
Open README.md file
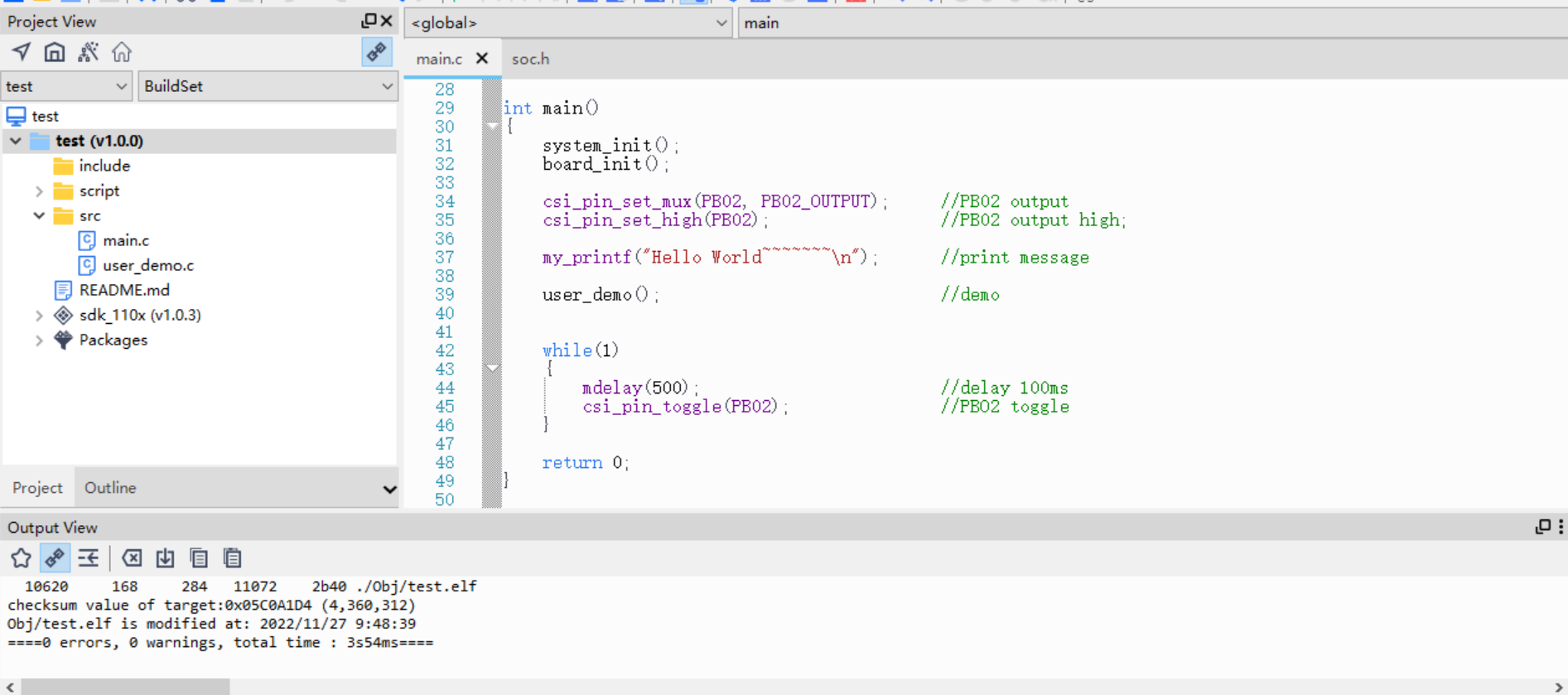click(x=124, y=290)
